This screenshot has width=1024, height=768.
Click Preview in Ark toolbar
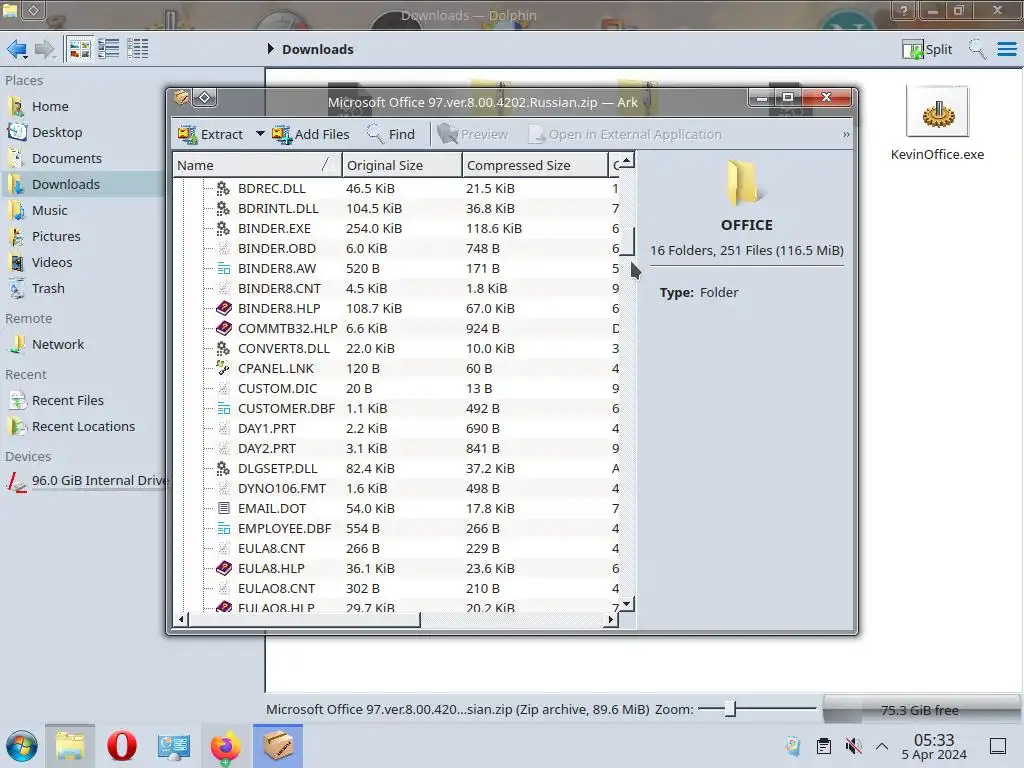click(473, 134)
